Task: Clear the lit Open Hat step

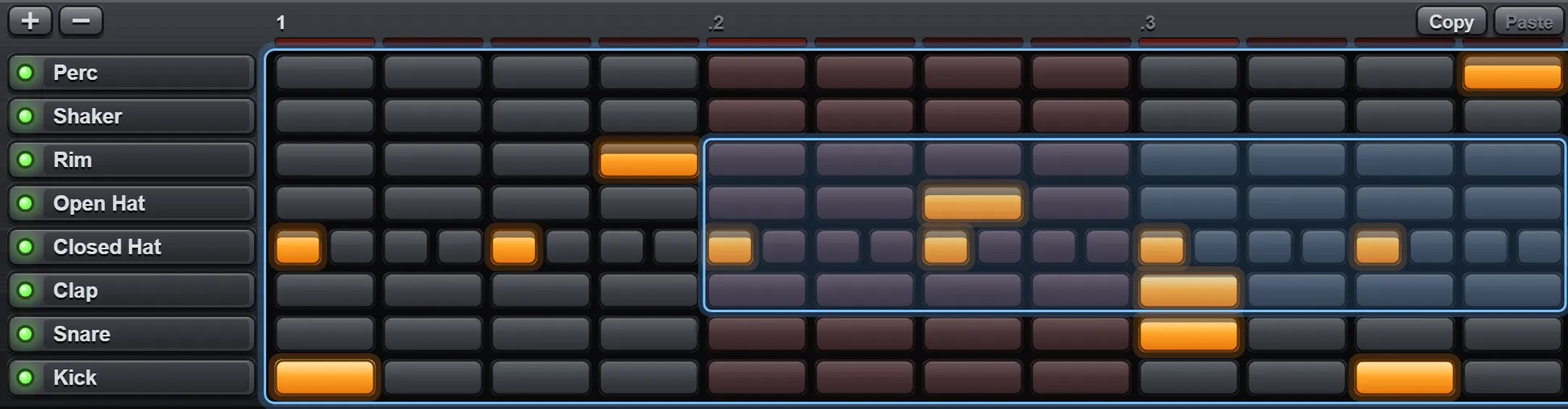Action: click(973, 203)
